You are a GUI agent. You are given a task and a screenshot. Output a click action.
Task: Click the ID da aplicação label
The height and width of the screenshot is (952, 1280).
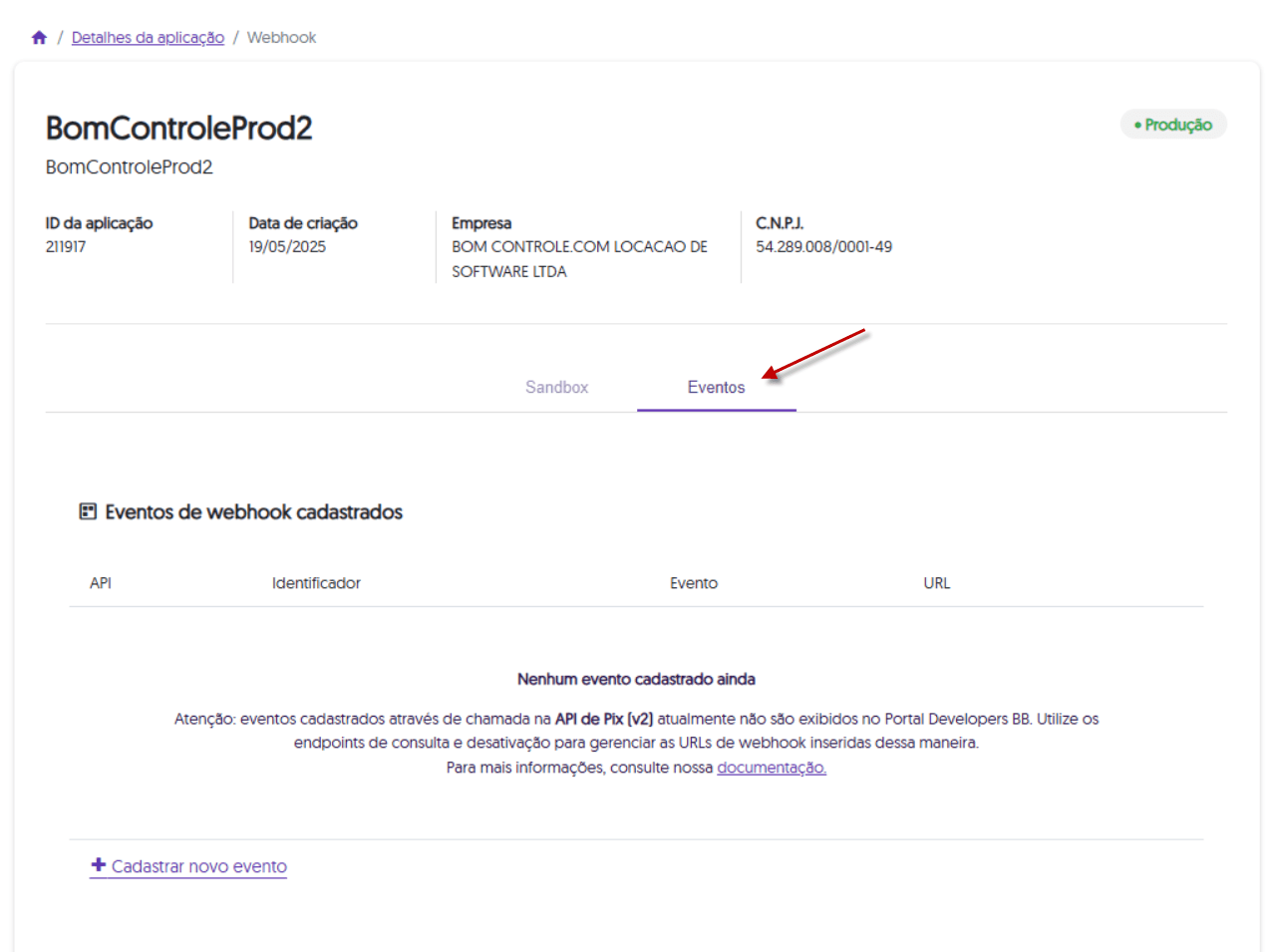(99, 223)
